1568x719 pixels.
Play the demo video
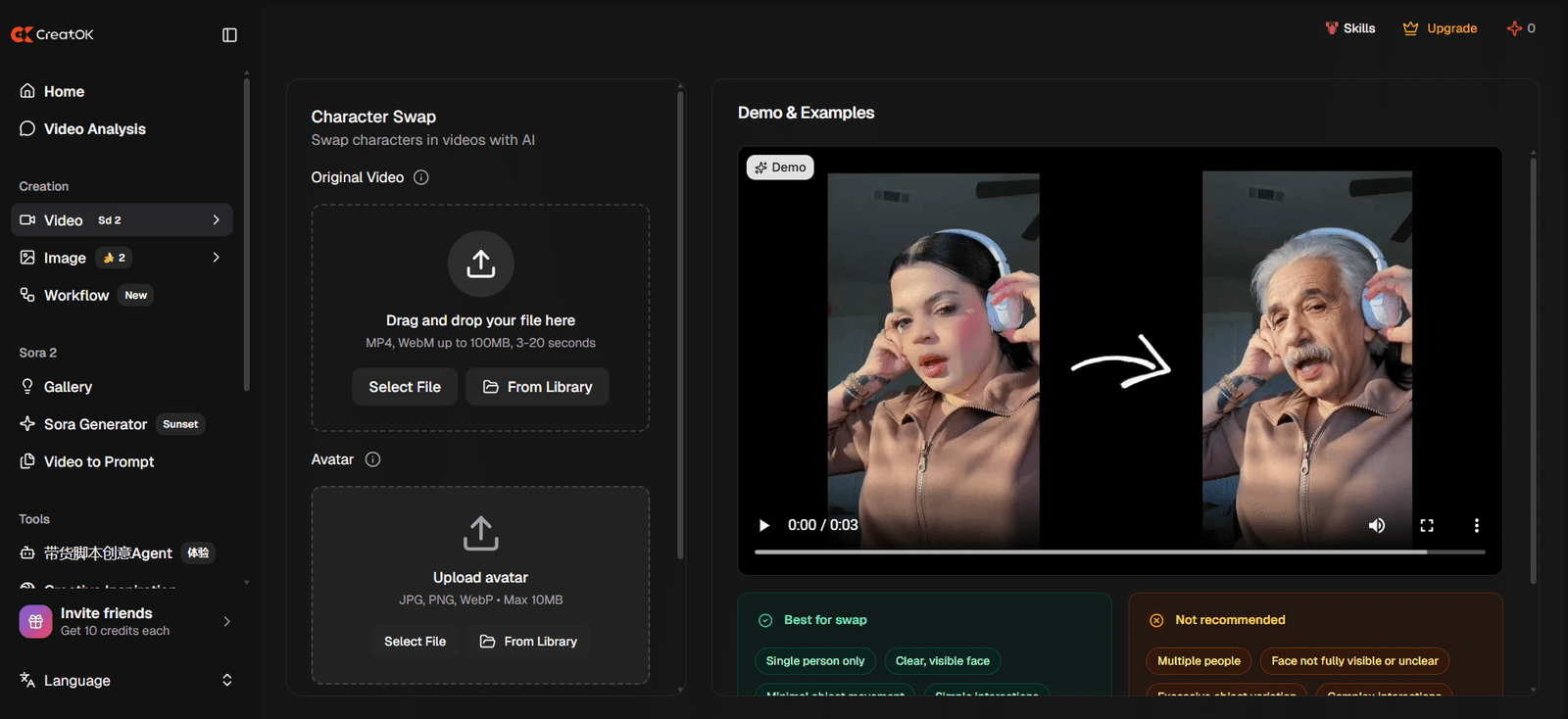click(x=764, y=526)
